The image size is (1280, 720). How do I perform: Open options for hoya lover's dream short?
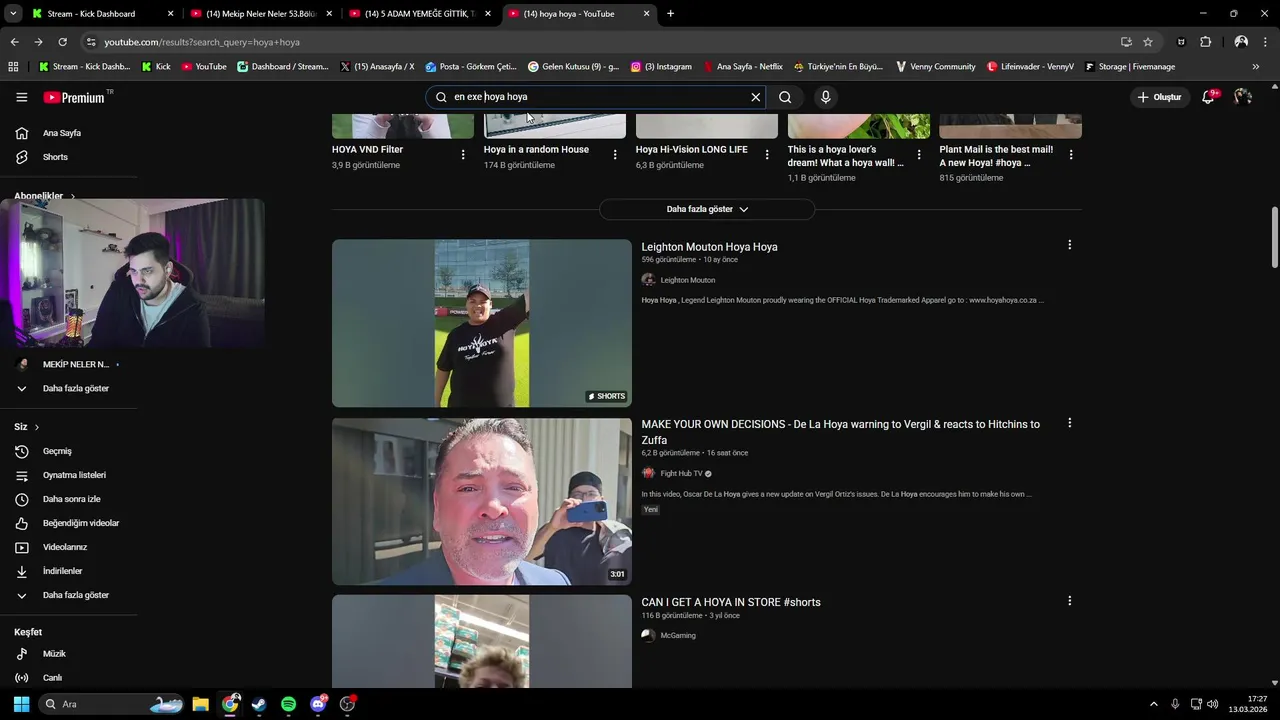pyautogui.click(x=919, y=154)
